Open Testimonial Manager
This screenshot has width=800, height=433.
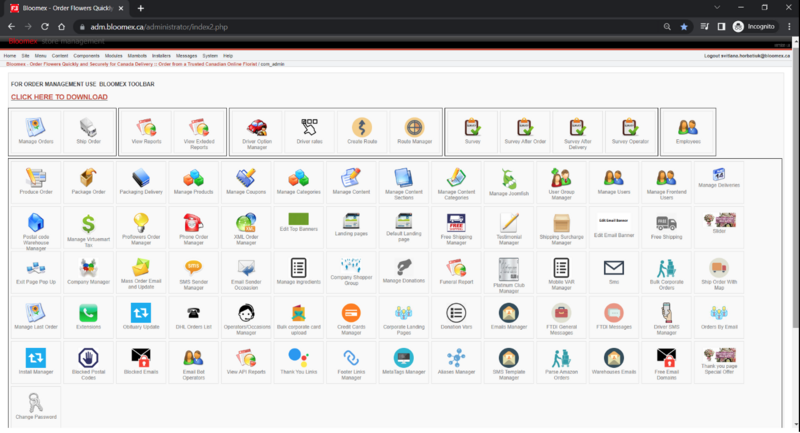(x=509, y=227)
